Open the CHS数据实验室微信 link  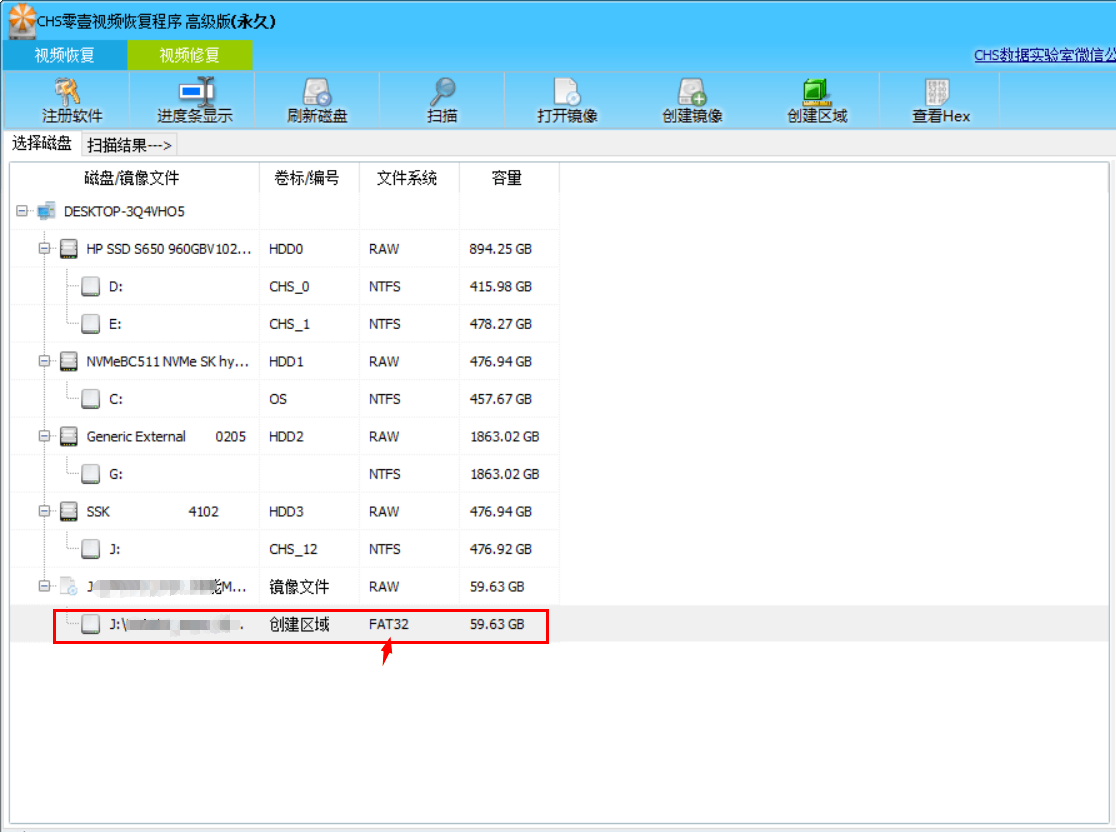(x=1044, y=55)
